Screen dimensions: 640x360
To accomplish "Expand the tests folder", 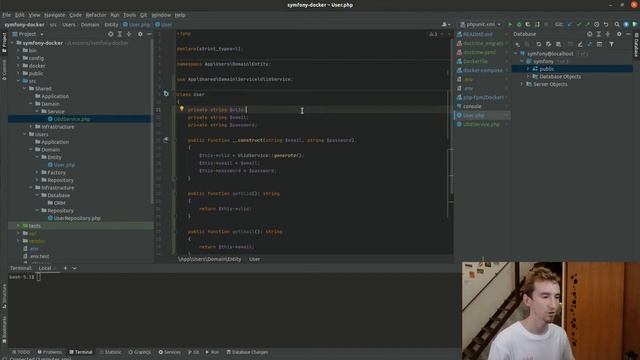I will (x=18, y=226).
